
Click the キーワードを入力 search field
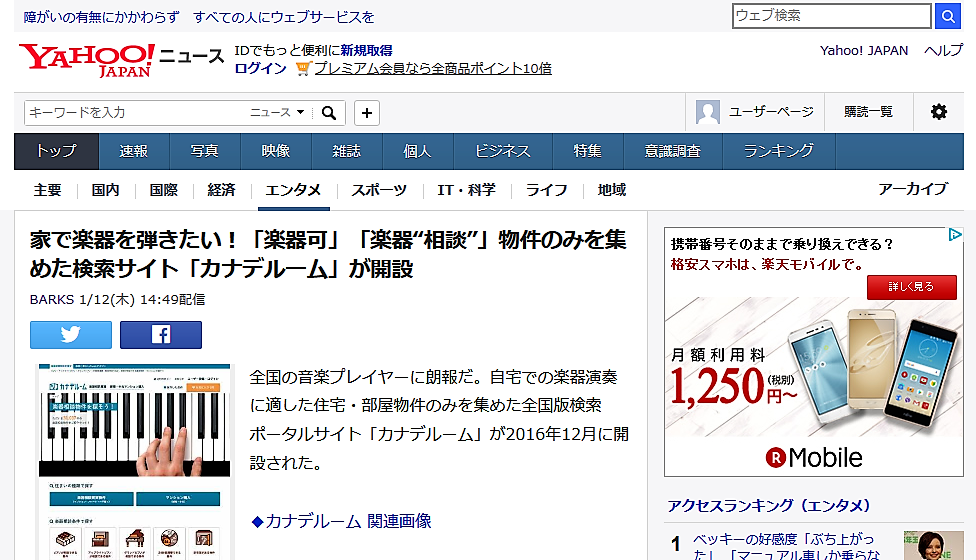coord(135,112)
